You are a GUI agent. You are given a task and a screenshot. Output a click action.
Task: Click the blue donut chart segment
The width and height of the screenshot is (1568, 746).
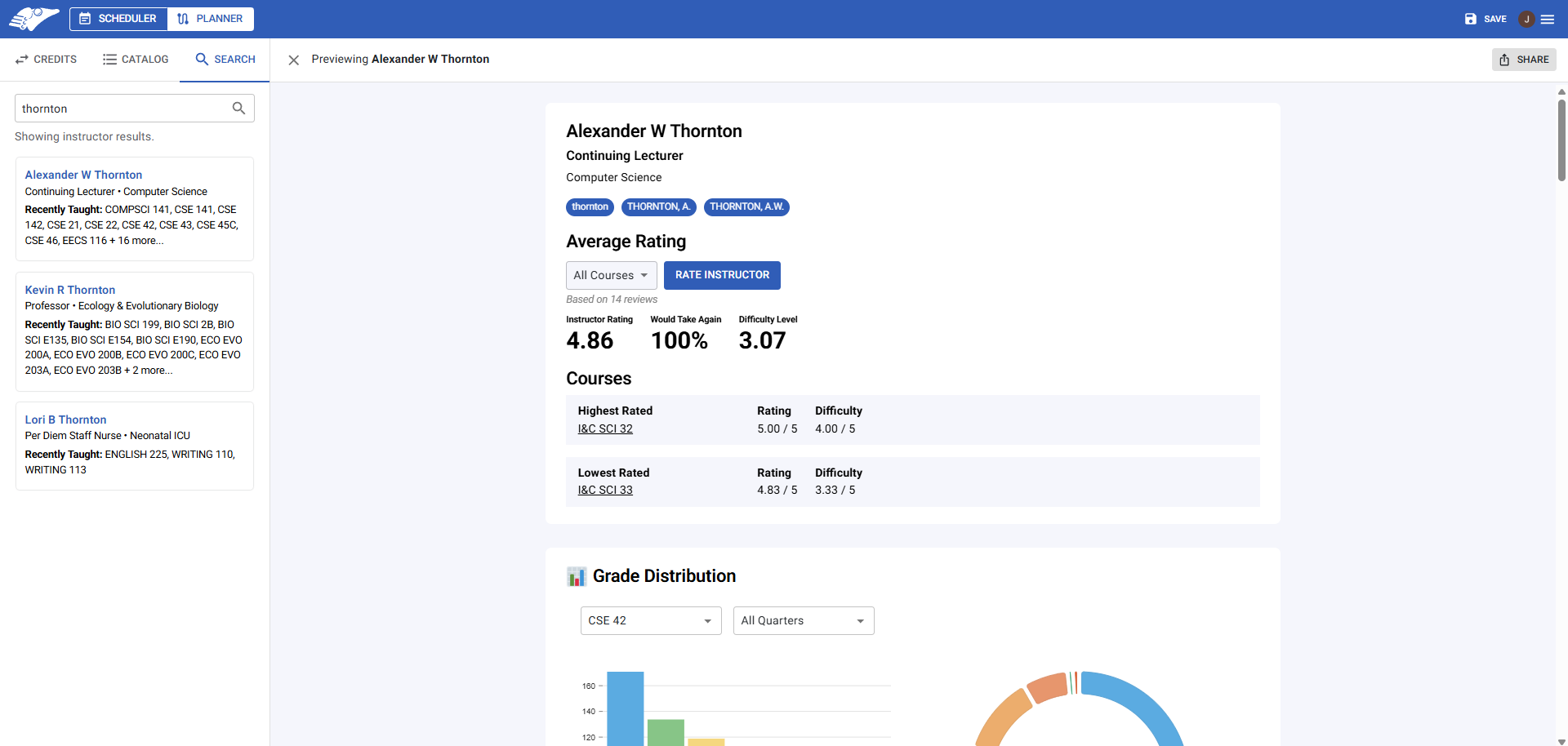point(1143,702)
